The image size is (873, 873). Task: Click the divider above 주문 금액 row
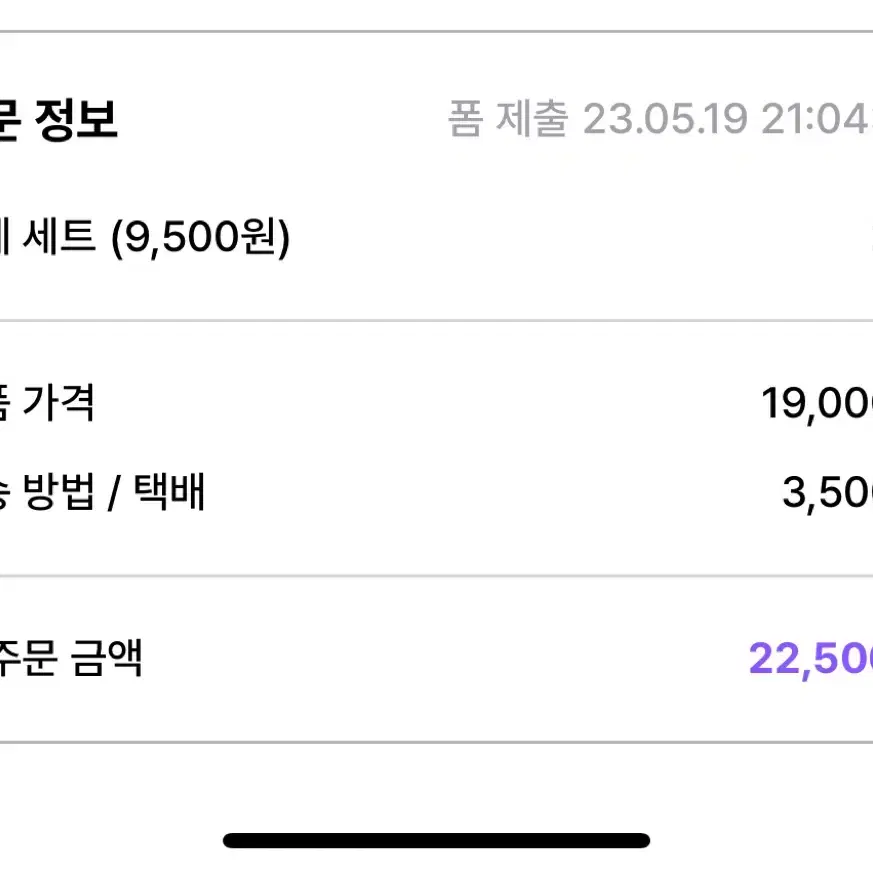[436, 576]
